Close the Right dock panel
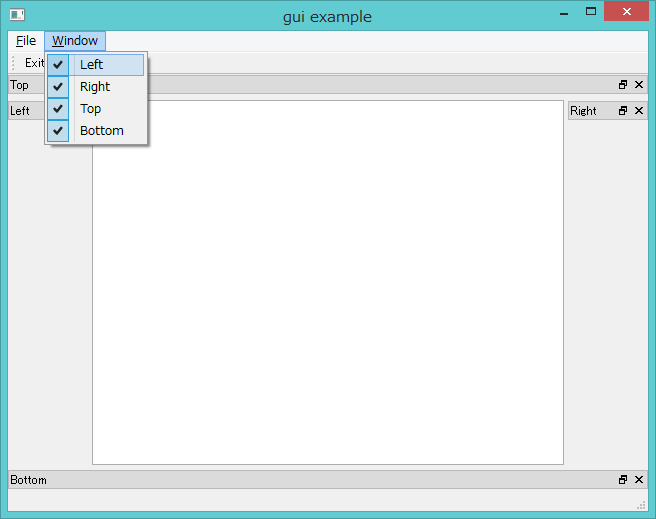The width and height of the screenshot is (656, 519). [639, 111]
